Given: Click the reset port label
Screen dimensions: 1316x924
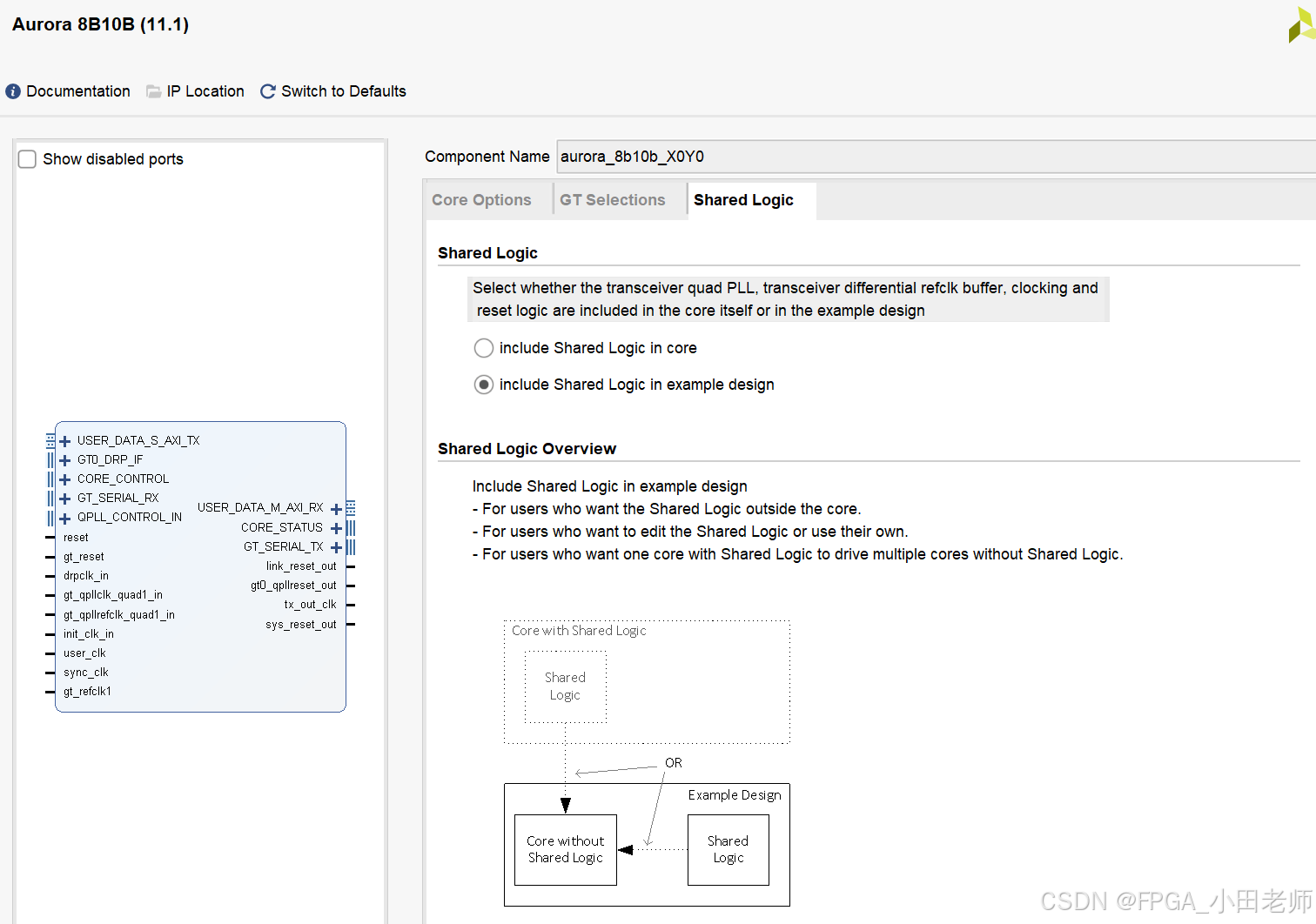Looking at the screenshot, I should pyautogui.click(x=76, y=538).
